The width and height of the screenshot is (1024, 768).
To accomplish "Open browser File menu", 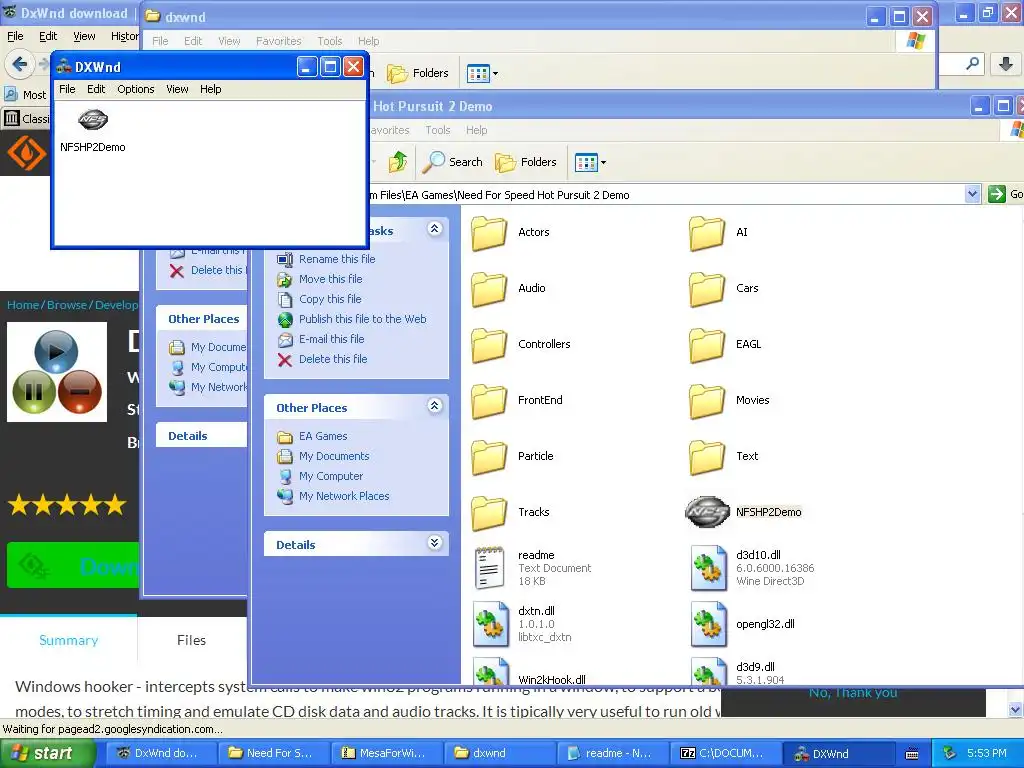I will click(x=15, y=36).
